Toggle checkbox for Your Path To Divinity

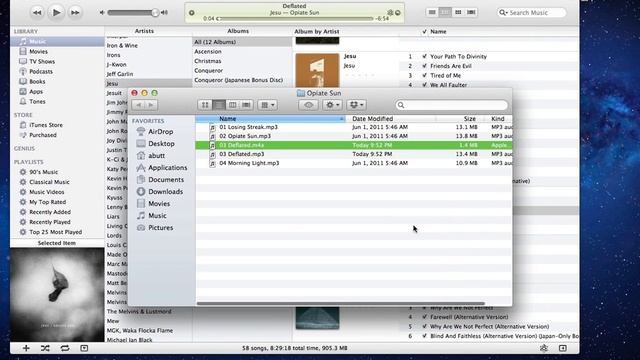424,56
